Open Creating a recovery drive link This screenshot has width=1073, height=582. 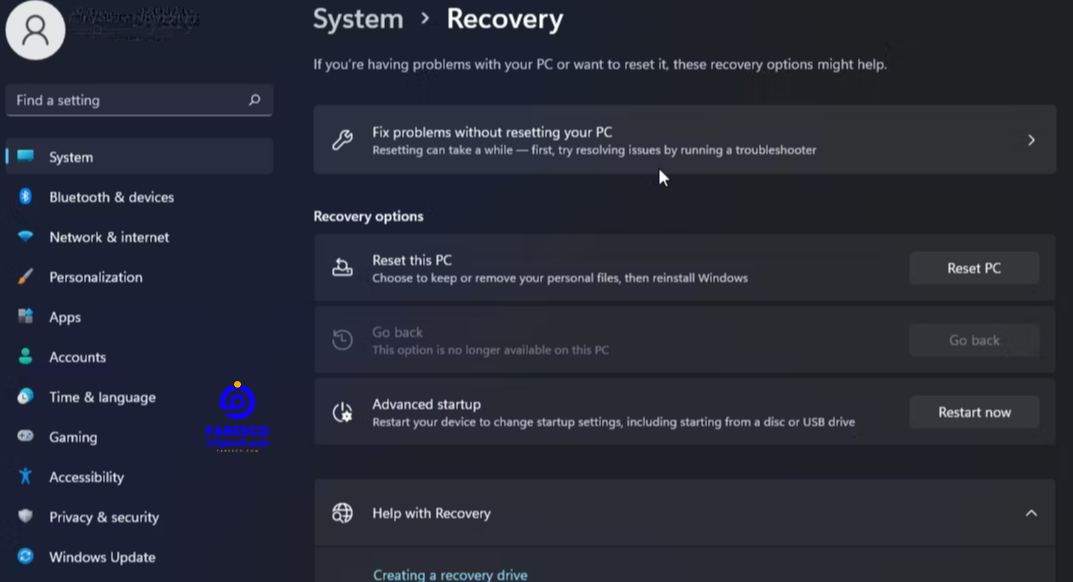[450, 574]
